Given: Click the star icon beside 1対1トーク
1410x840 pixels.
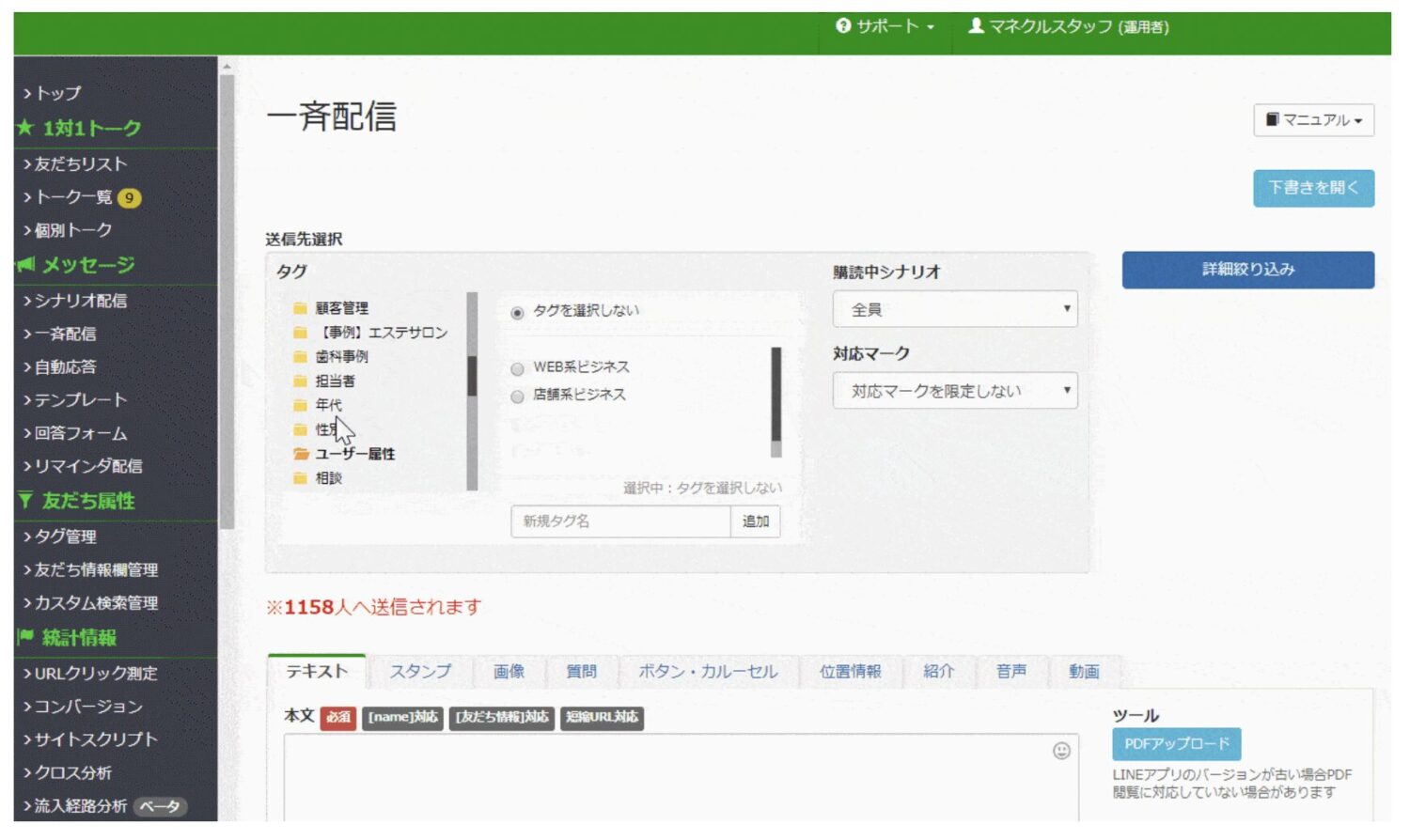Looking at the screenshot, I should point(24,128).
